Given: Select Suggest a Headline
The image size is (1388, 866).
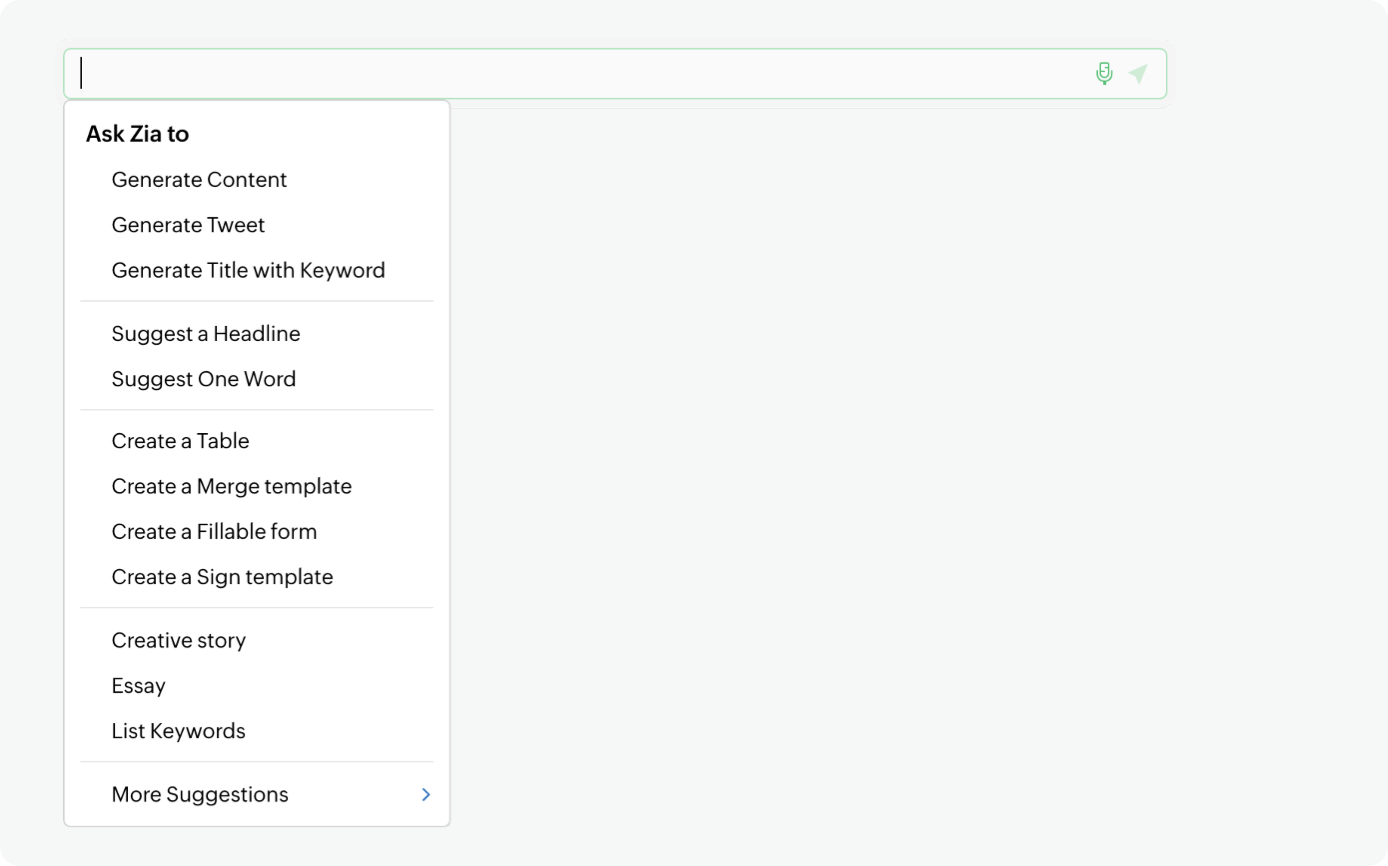Looking at the screenshot, I should pyautogui.click(x=206, y=334).
